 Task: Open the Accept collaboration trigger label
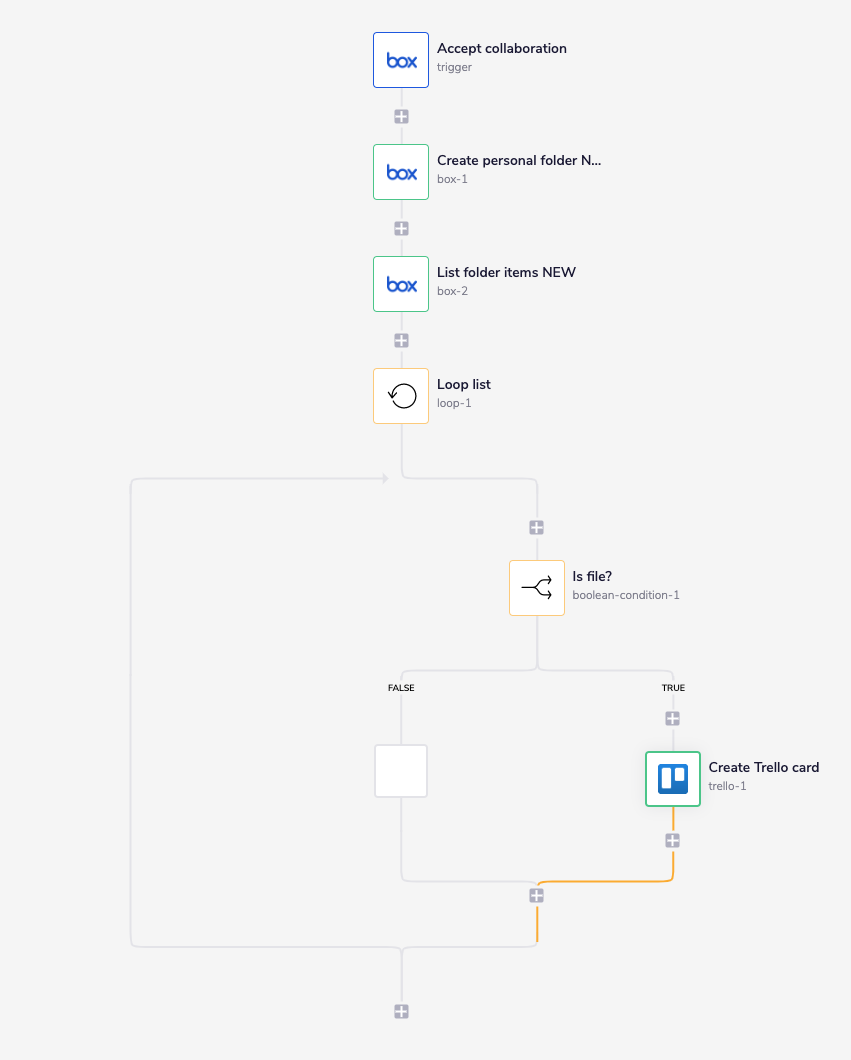click(501, 48)
